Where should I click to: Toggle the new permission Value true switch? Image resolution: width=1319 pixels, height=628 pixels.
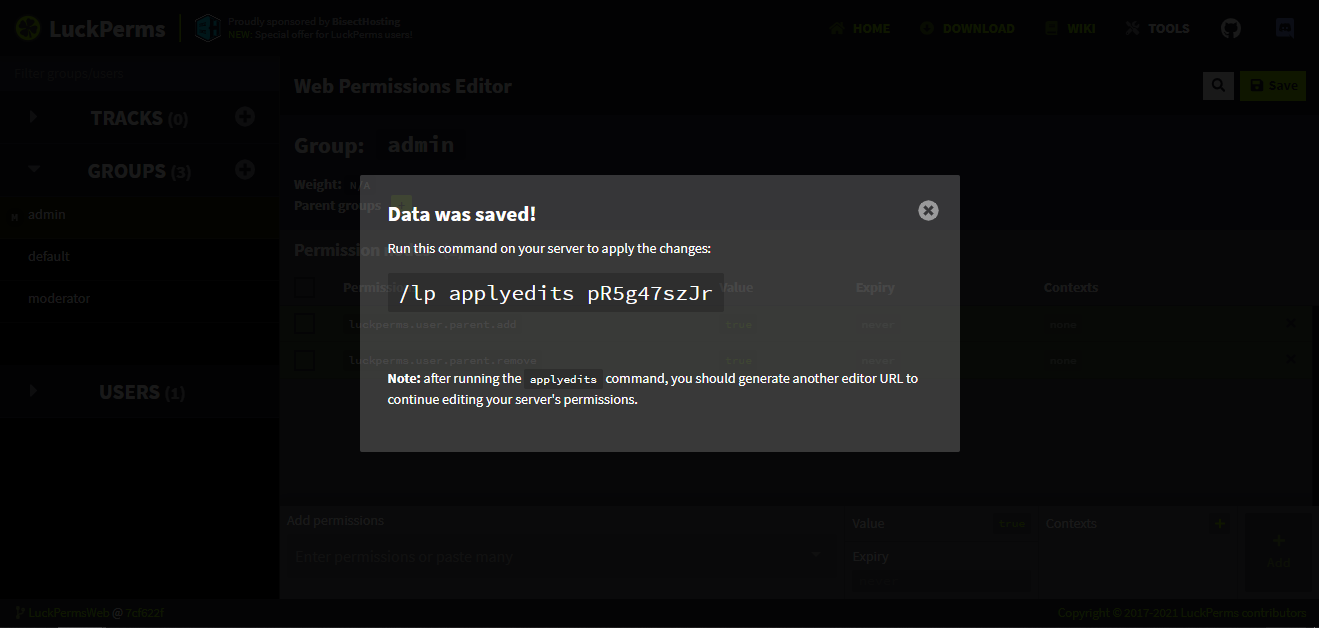pyautogui.click(x=1011, y=524)
